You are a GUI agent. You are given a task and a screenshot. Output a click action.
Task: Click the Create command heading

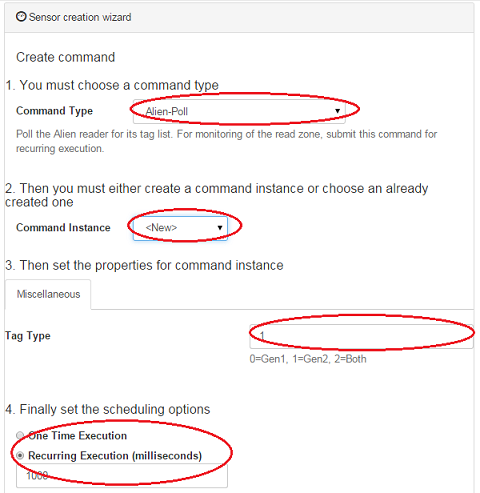click(66, 57)
